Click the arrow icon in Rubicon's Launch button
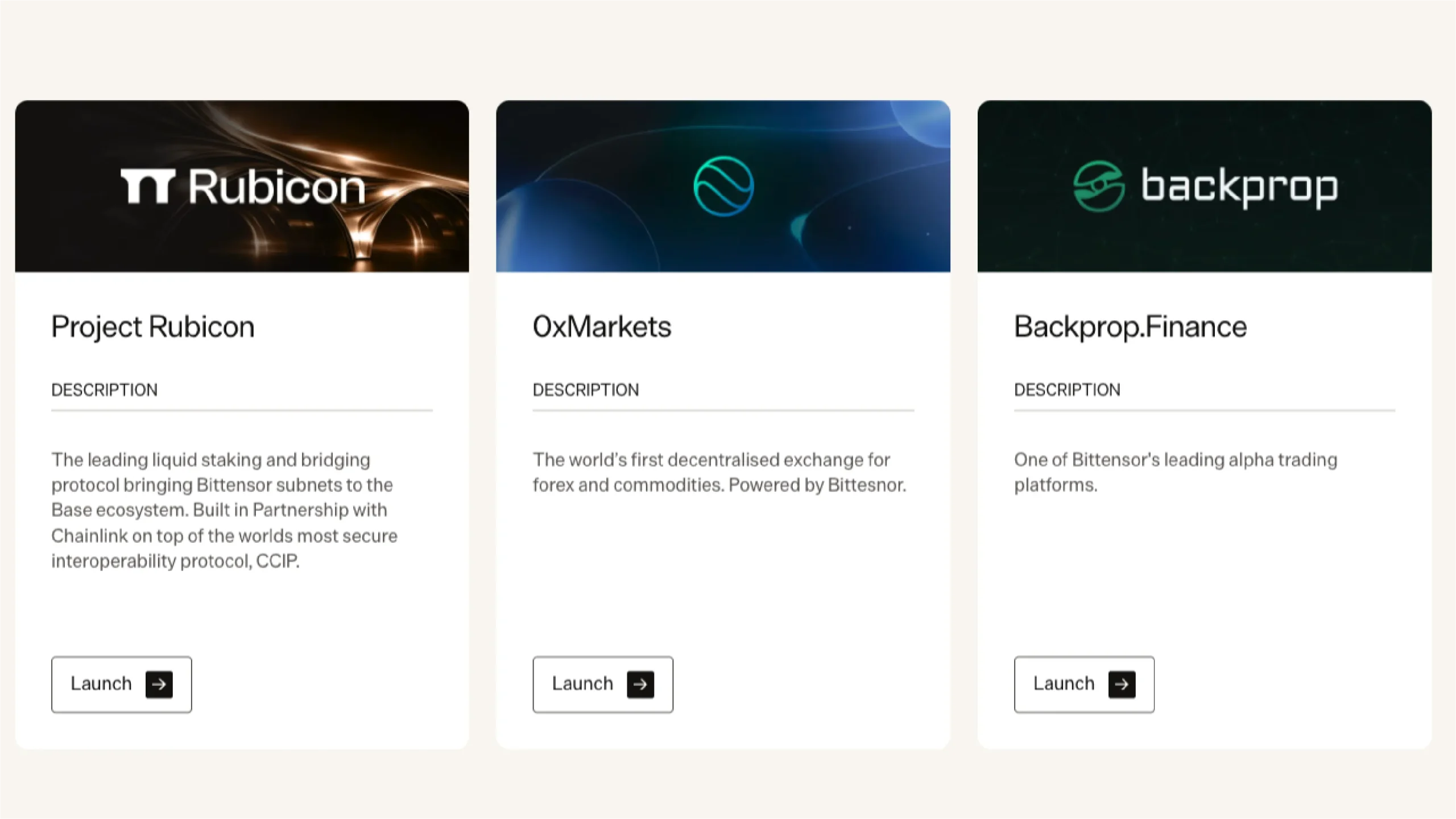This screenshot has width=1456, height=819. click(x=159, y=684)
